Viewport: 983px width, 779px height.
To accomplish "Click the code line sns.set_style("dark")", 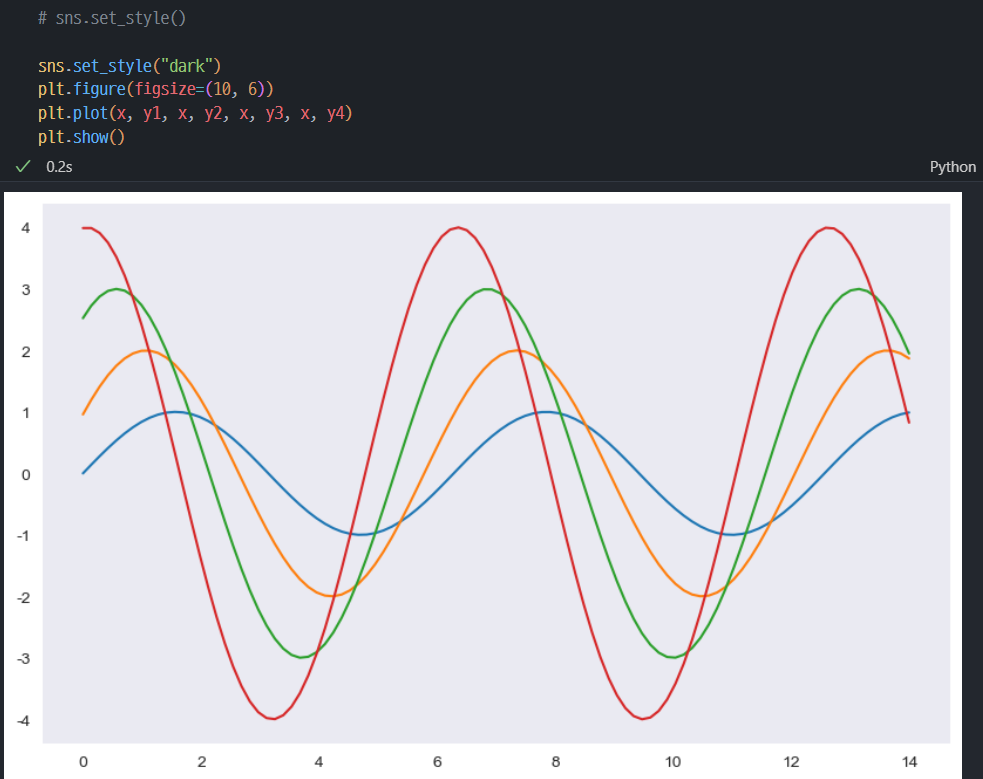I will pyautogui.click(x=129, y=66).
